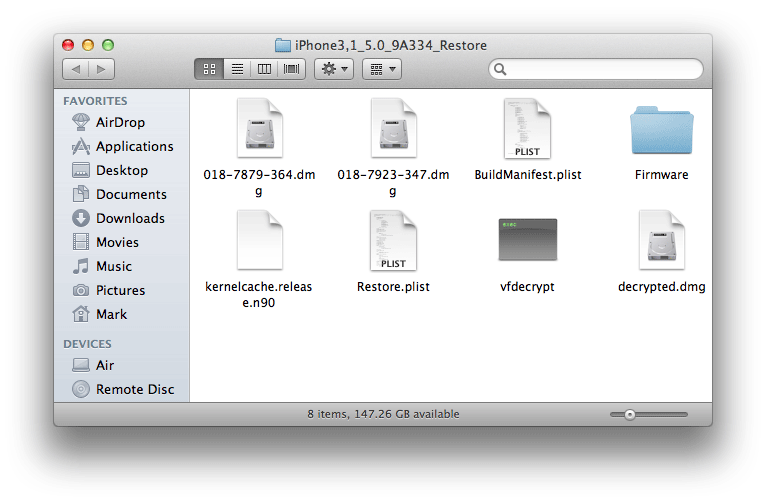
Task: Open the item arrangement dropdown
Action: [x=381, y=69]
